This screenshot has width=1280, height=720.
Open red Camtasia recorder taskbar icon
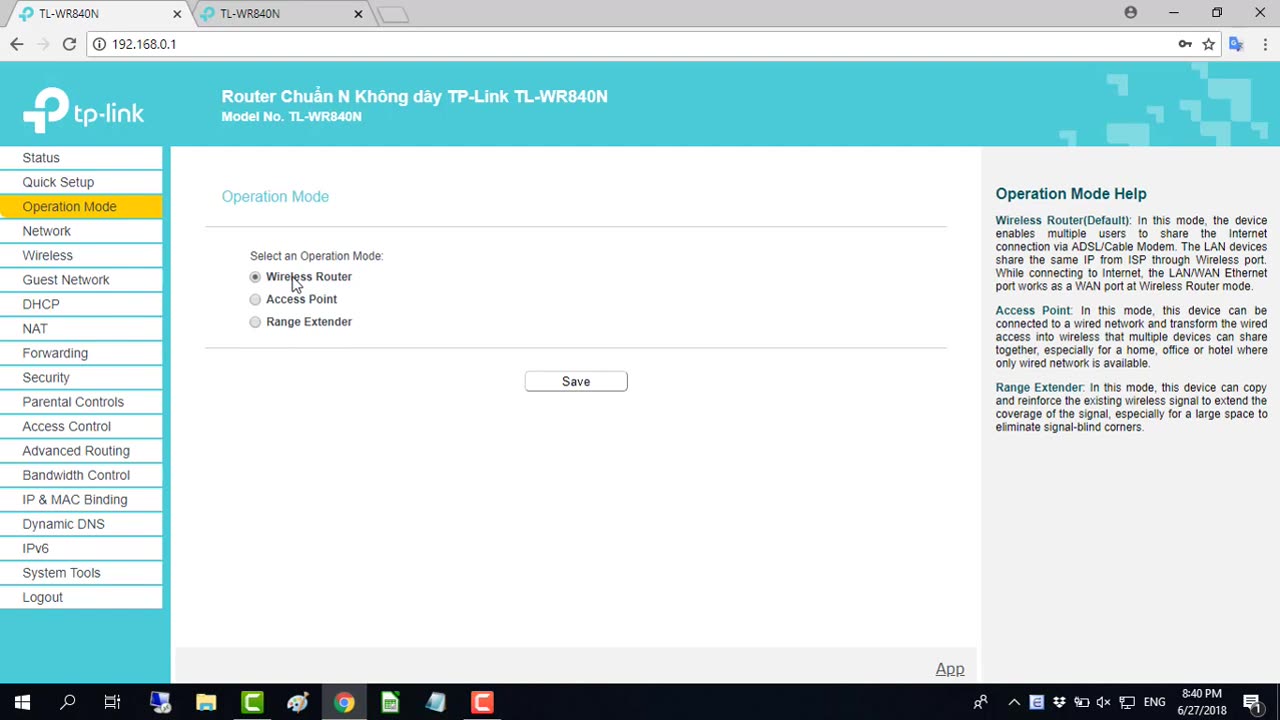click(x=482, y=702)
